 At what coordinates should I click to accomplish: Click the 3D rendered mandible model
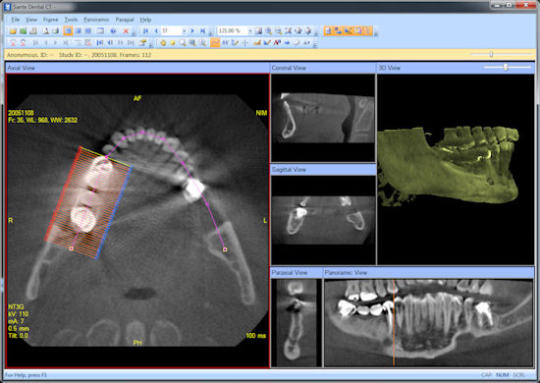[x=448, y=165]
